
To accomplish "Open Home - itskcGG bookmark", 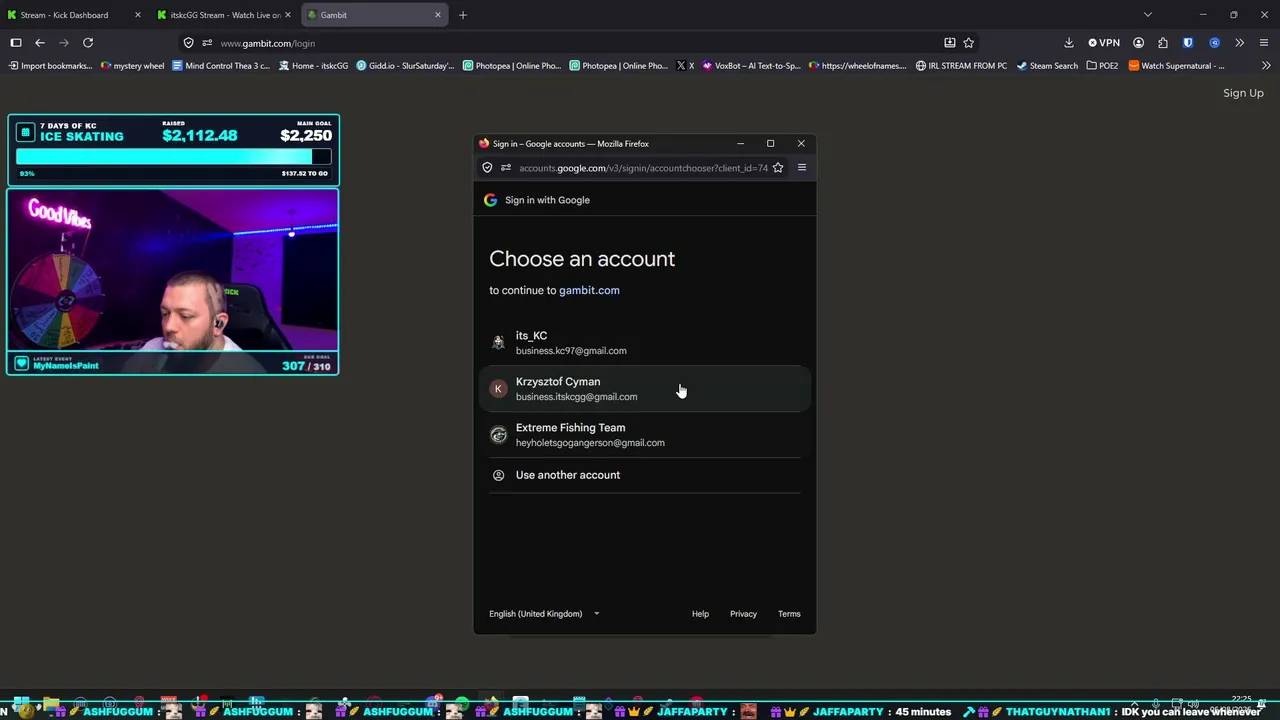I will pos(313,66).
